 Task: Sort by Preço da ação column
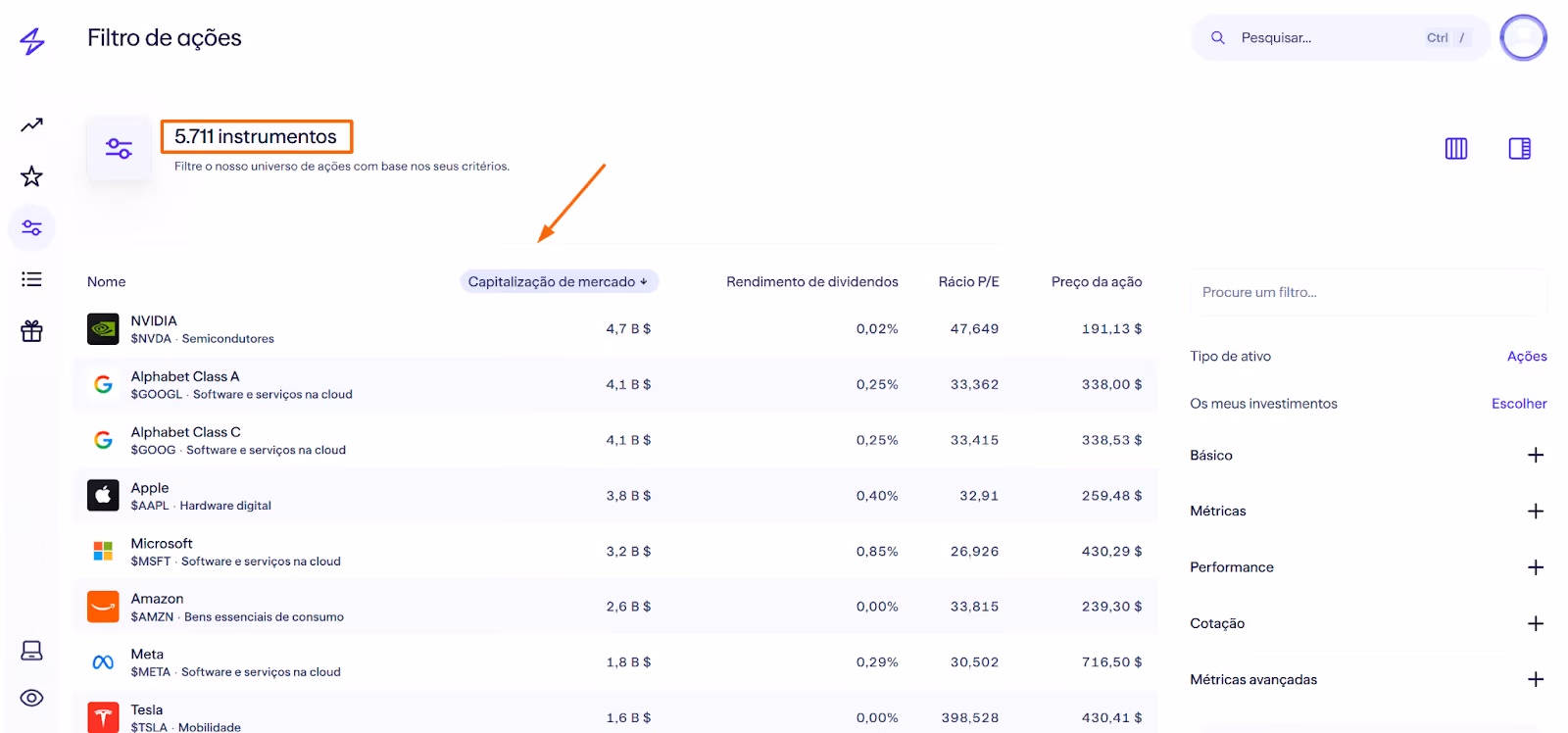pyautogui.click(x=1097, y=281)
